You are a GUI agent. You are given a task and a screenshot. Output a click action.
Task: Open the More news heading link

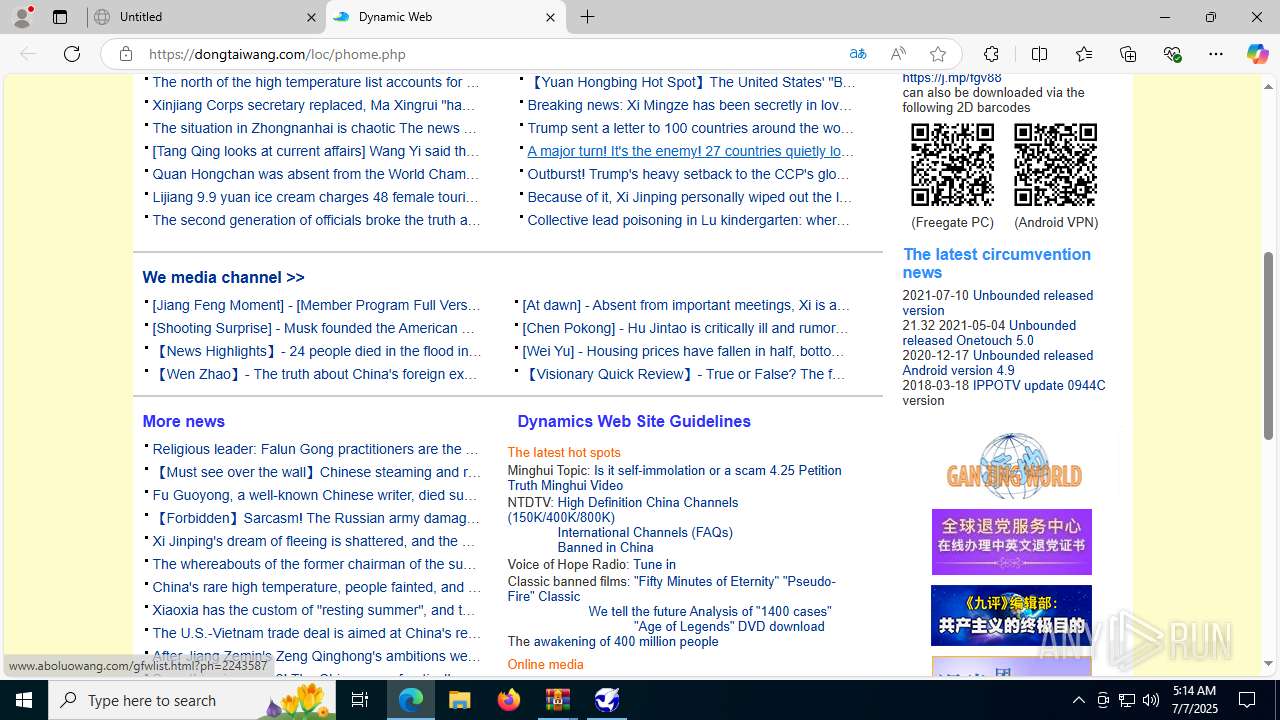click(x=183, y=421)
